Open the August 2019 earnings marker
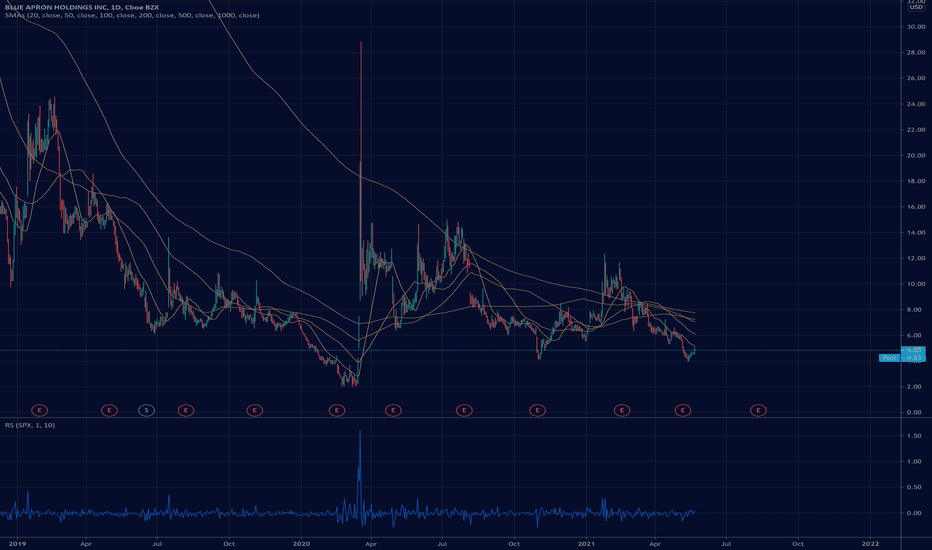This screenshot has height=550, width=932. coord(186,410)
